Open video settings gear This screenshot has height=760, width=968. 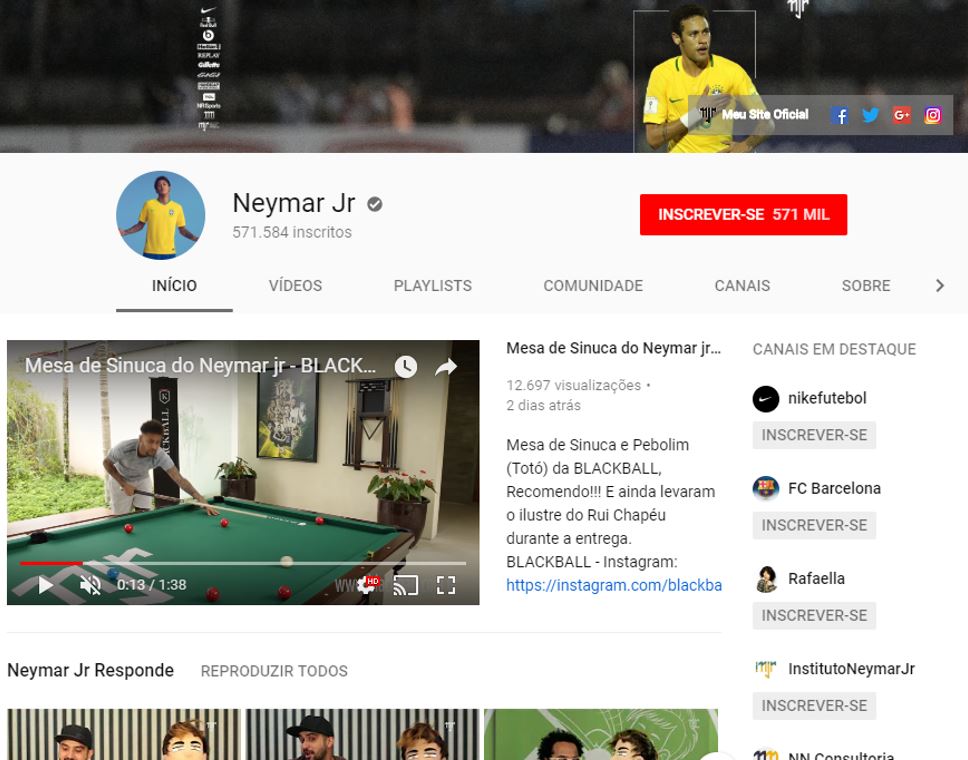pyautogui.click(x=367, y=585)
